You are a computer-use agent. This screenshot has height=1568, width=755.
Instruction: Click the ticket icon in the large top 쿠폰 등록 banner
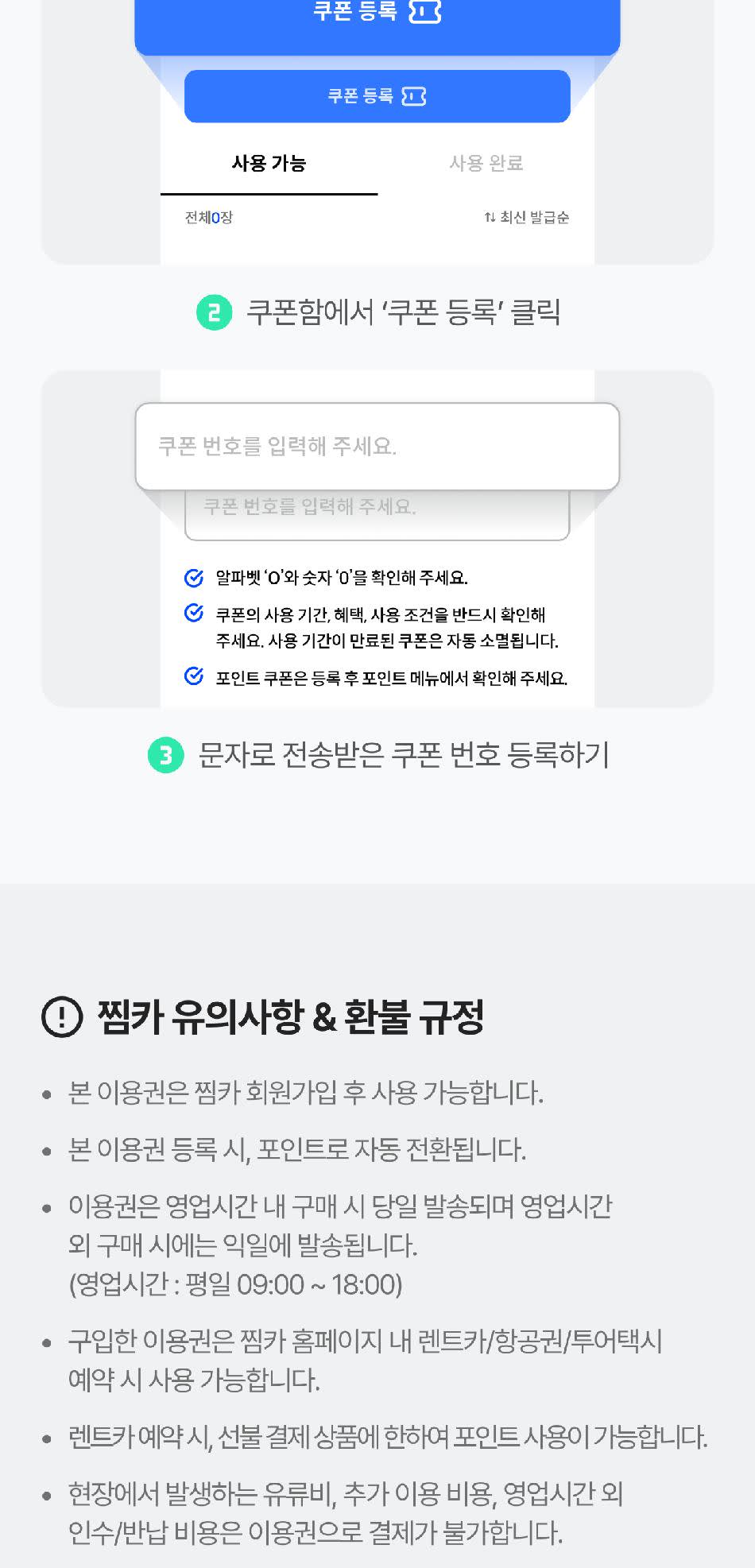(424, 11)
